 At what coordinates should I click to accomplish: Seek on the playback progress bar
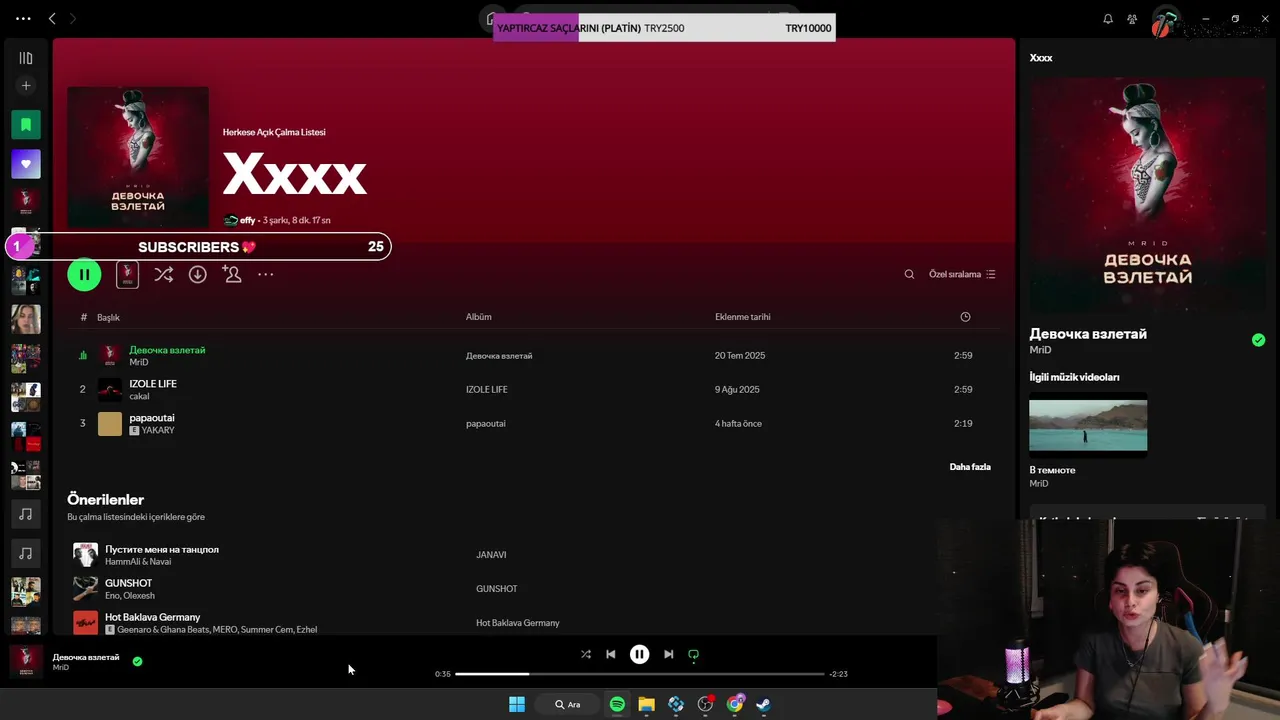[640, 674]
